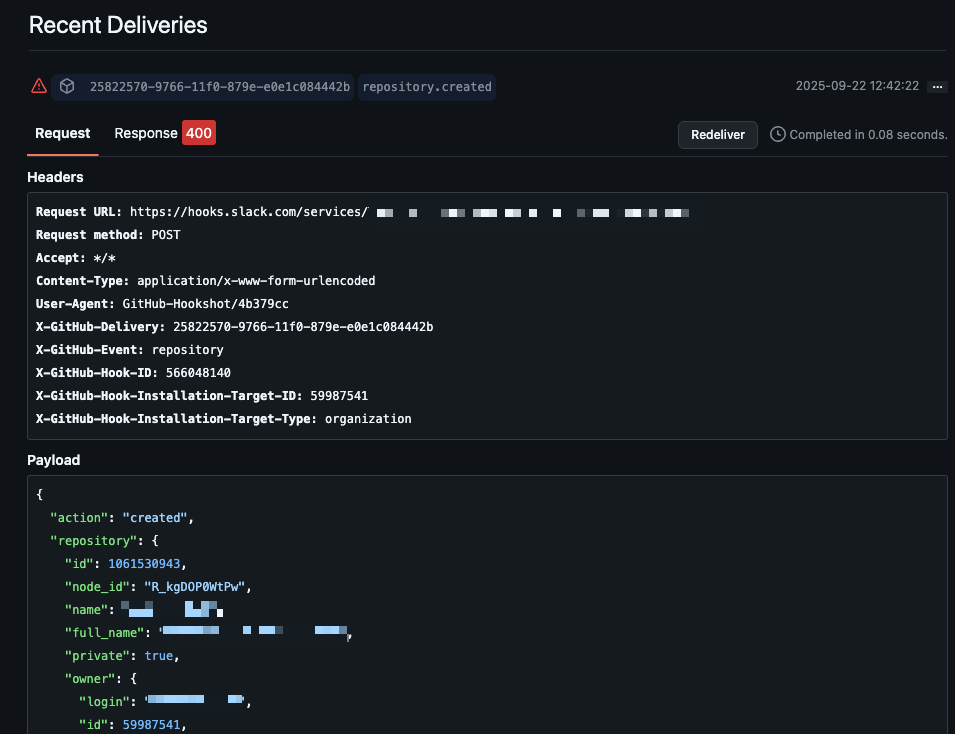
Task: Click the X-GitHub-Delivery header line
Action: click(x=234, y=327)
